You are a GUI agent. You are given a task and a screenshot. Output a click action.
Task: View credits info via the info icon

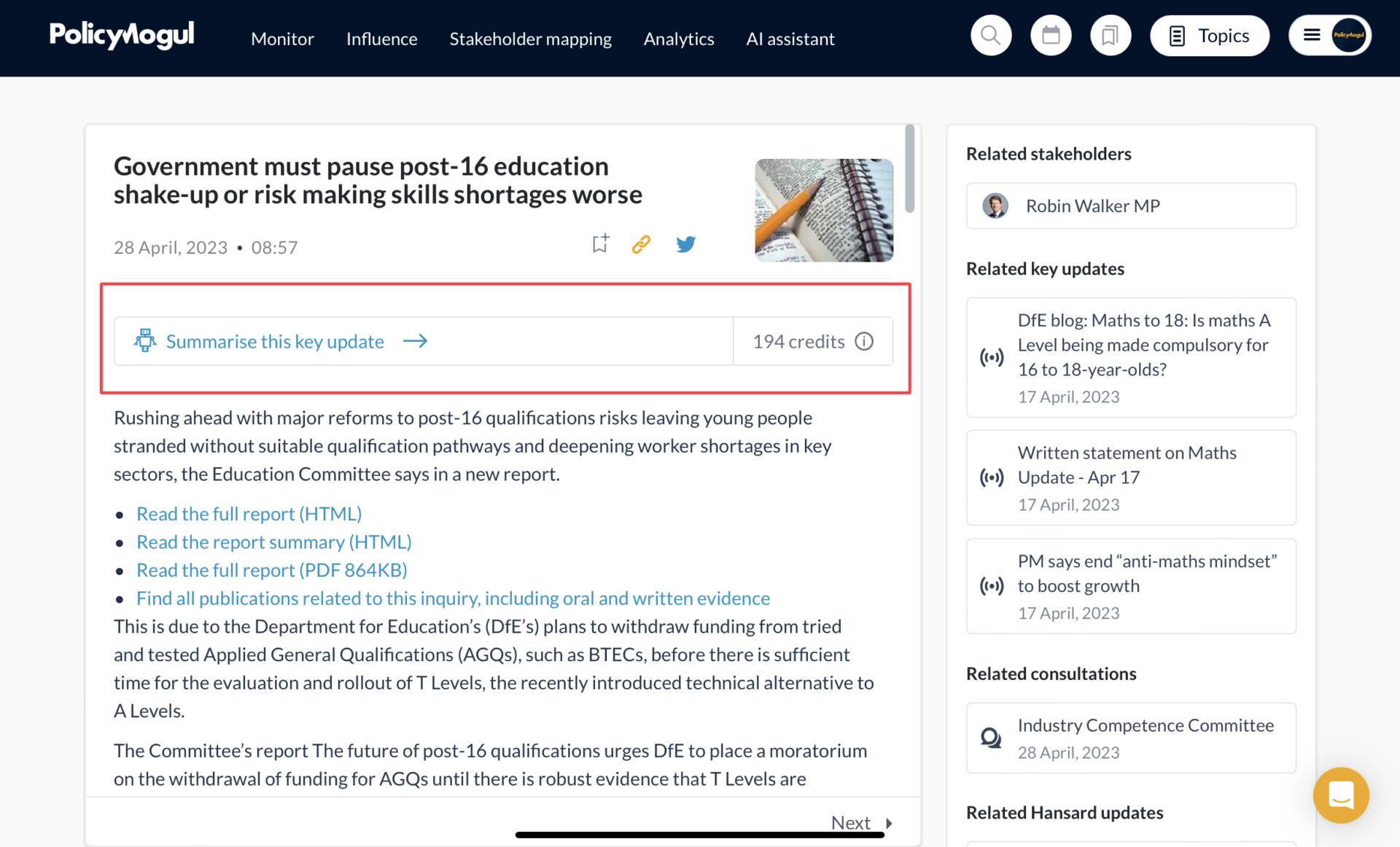click(864, 340)
